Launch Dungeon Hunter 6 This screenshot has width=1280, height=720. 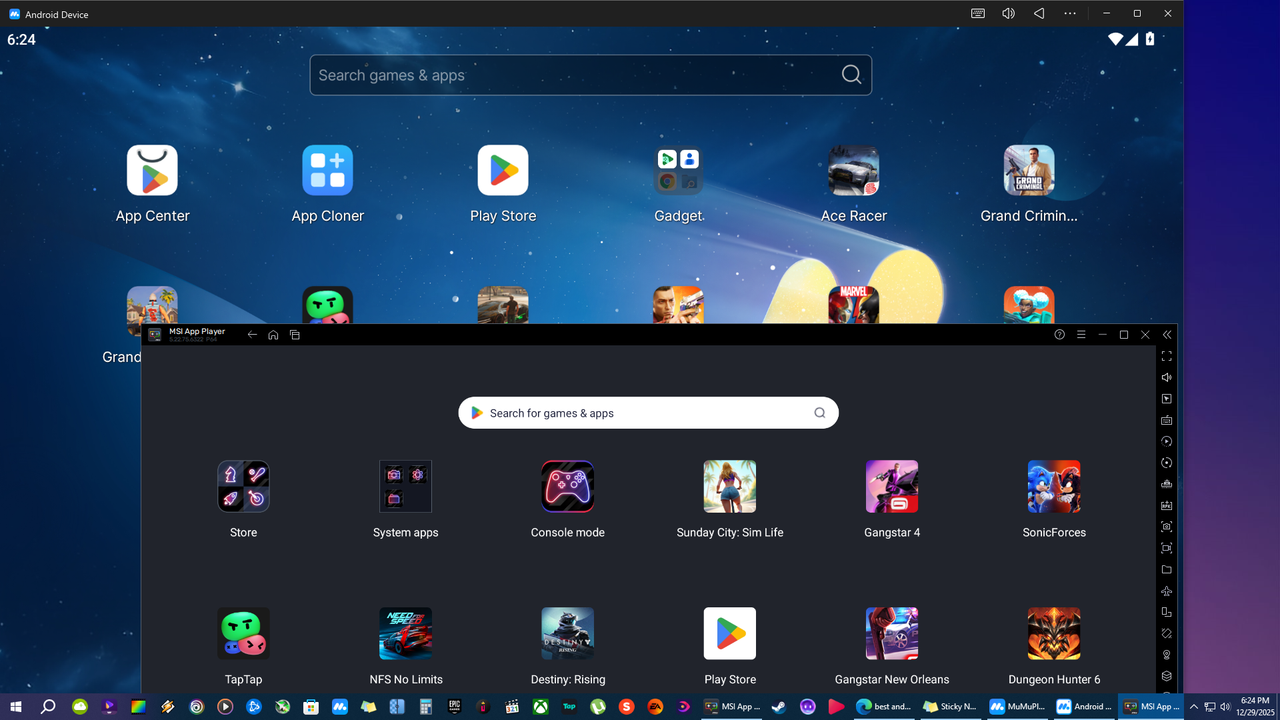tap(1054, 633)
